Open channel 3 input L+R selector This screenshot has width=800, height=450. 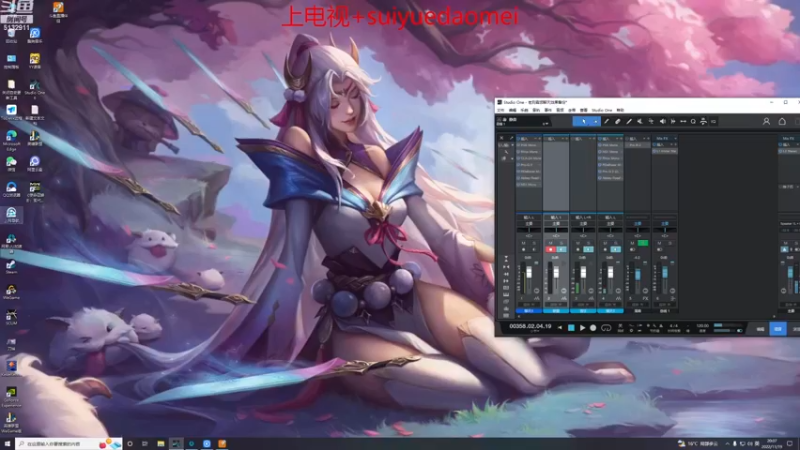click(583, 217)
